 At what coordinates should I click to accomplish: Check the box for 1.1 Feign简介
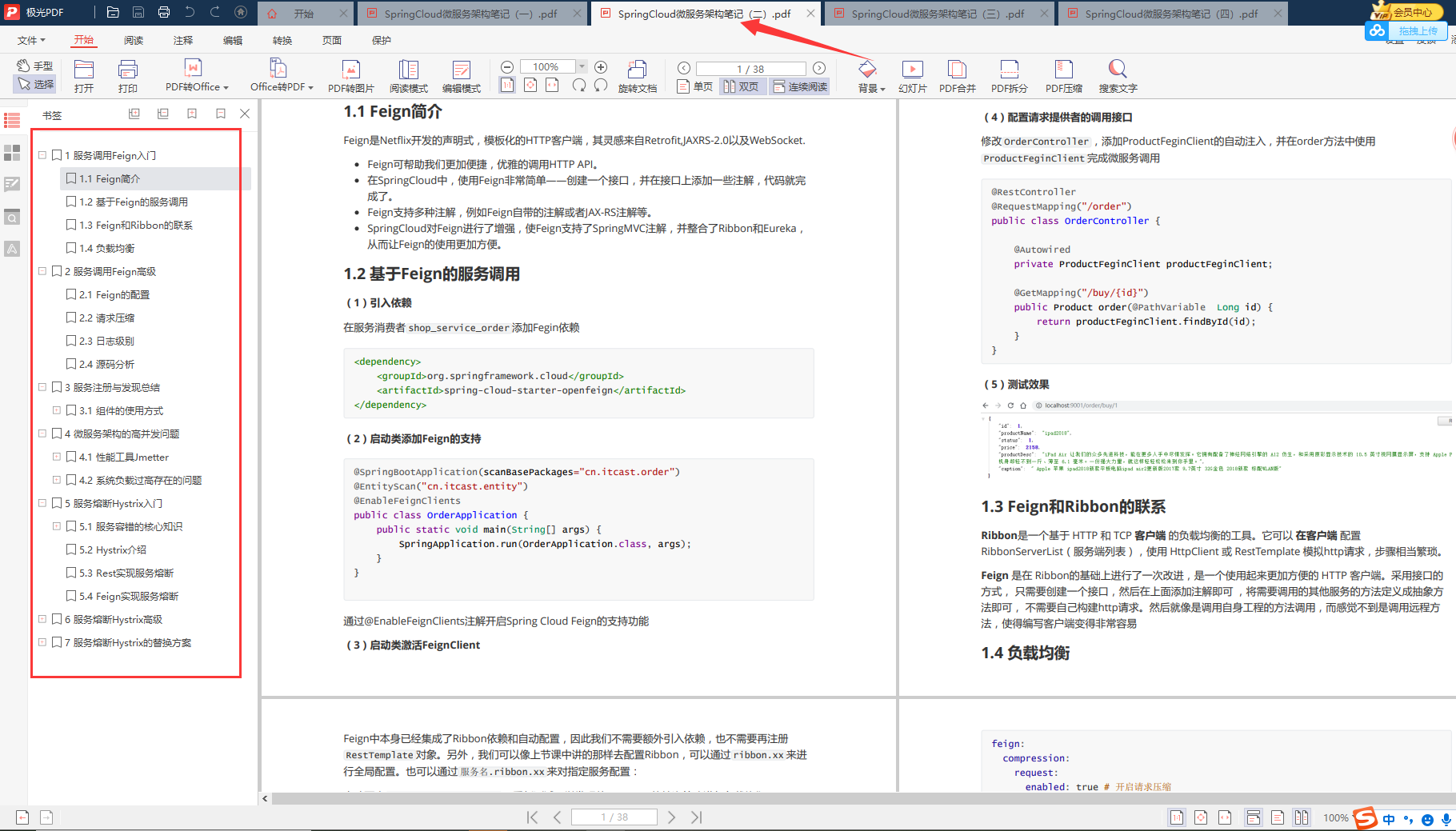[71, 178]
